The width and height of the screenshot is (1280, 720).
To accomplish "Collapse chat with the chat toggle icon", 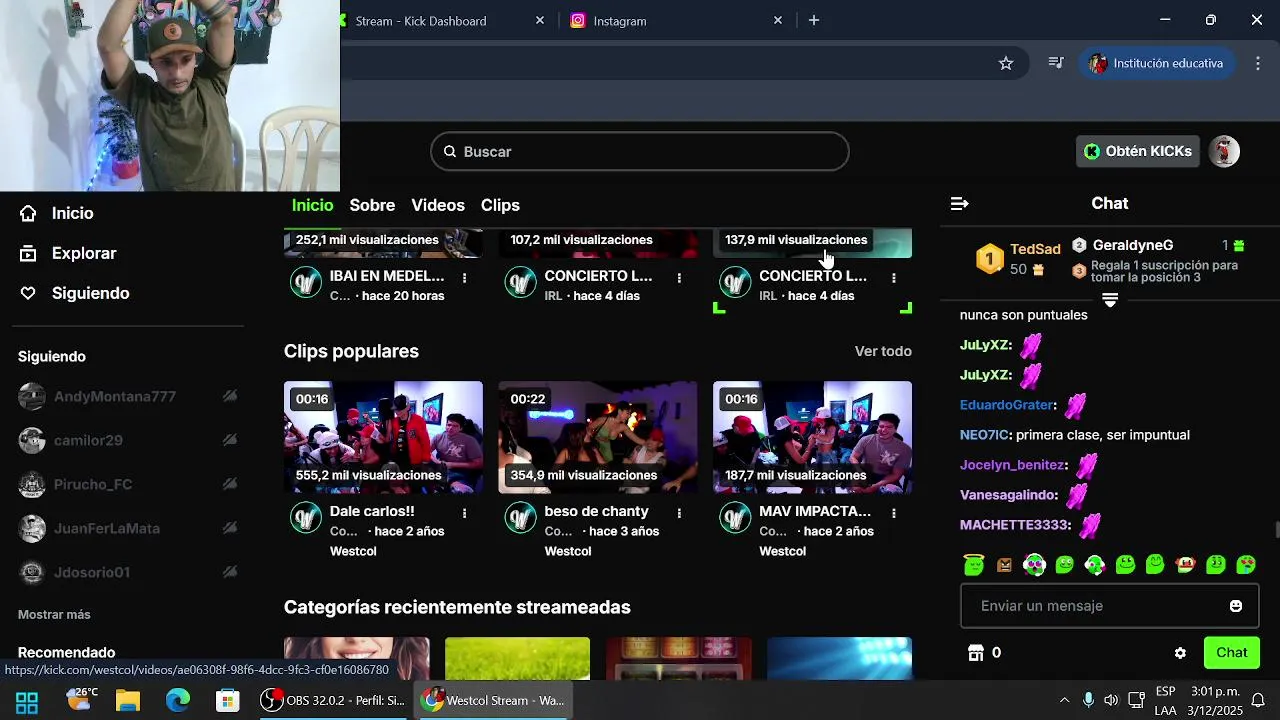I will coord(960,204).
